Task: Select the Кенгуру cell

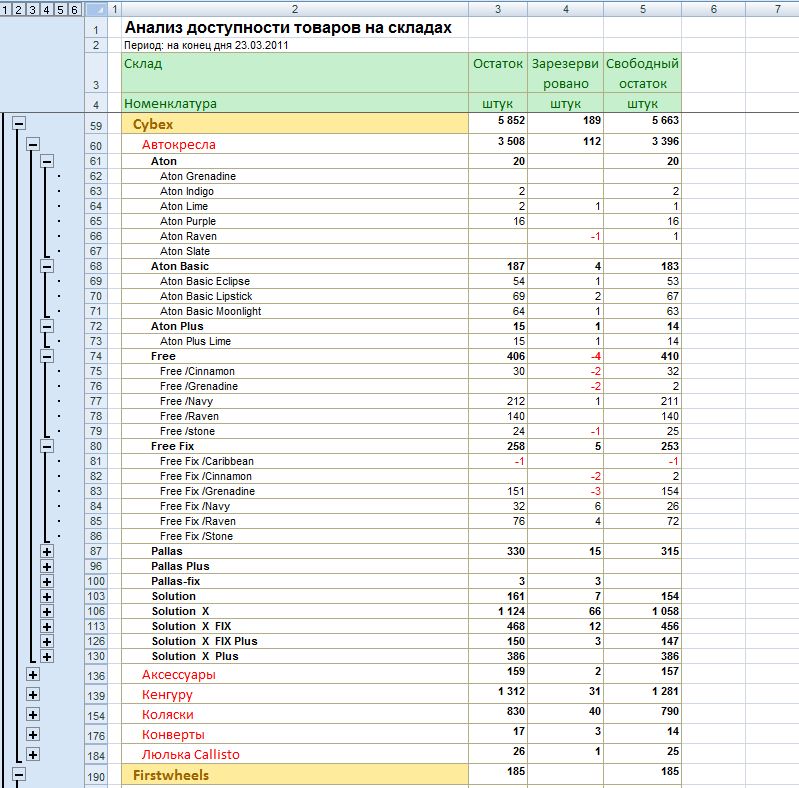Action: pyautogui.click(x=295, y=695)
